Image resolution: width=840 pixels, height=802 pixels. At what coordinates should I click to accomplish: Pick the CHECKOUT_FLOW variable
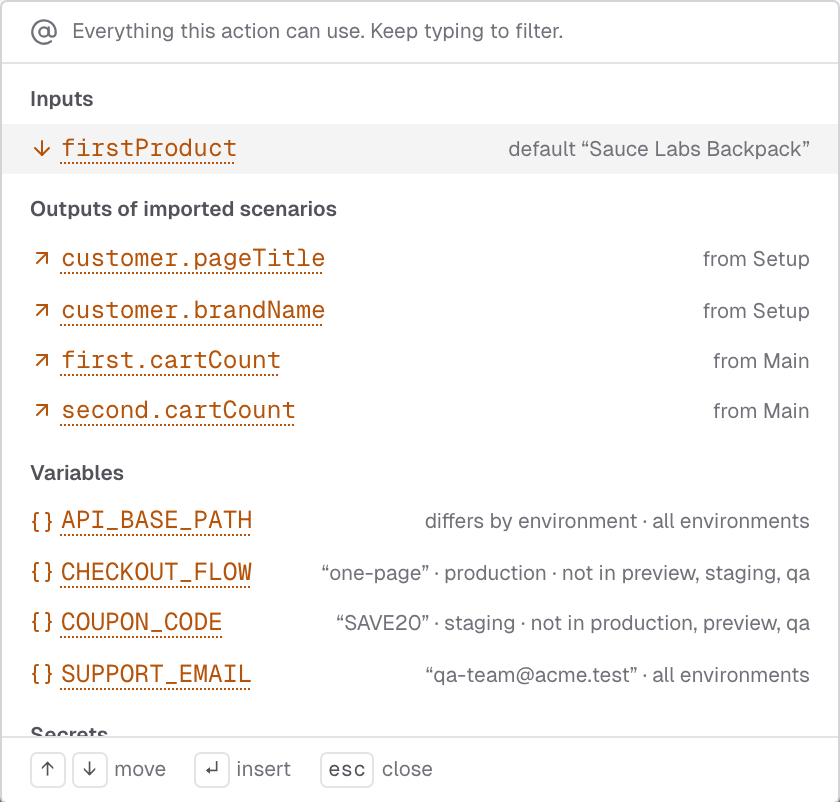[x=420, y=573]
